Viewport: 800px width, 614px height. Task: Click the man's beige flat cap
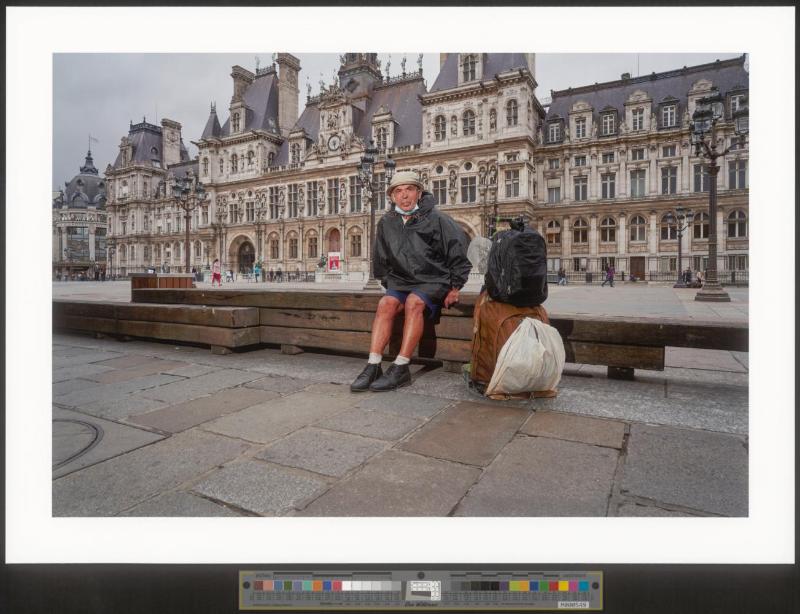[x=406, y=180]
